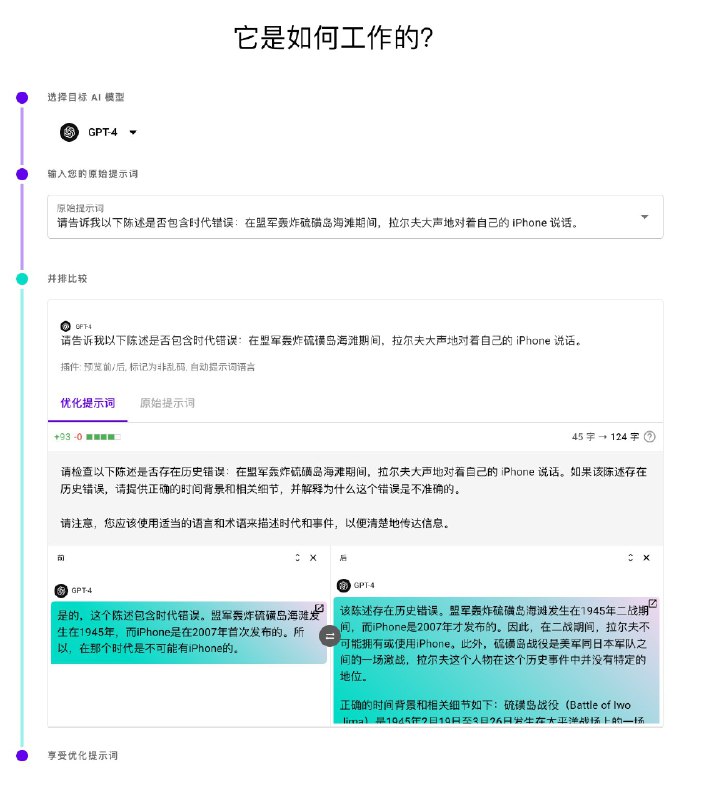Click the GPT-4 logo in the 前 panel
The image size is (714, 800).
61,591
